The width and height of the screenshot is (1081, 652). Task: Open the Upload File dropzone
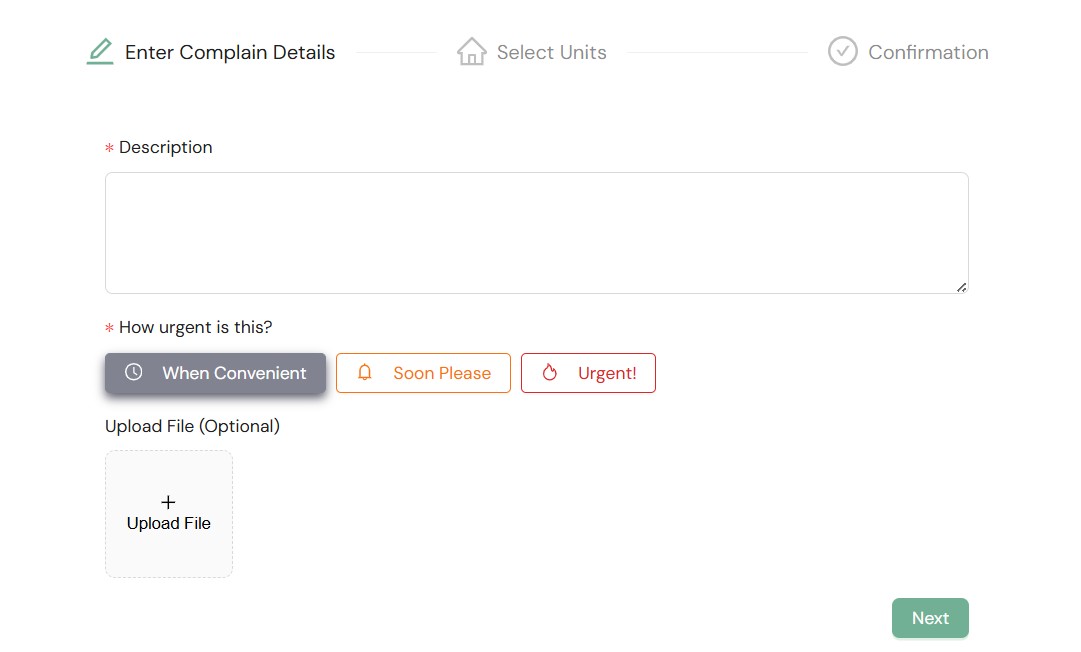click(x=169, y=514)
